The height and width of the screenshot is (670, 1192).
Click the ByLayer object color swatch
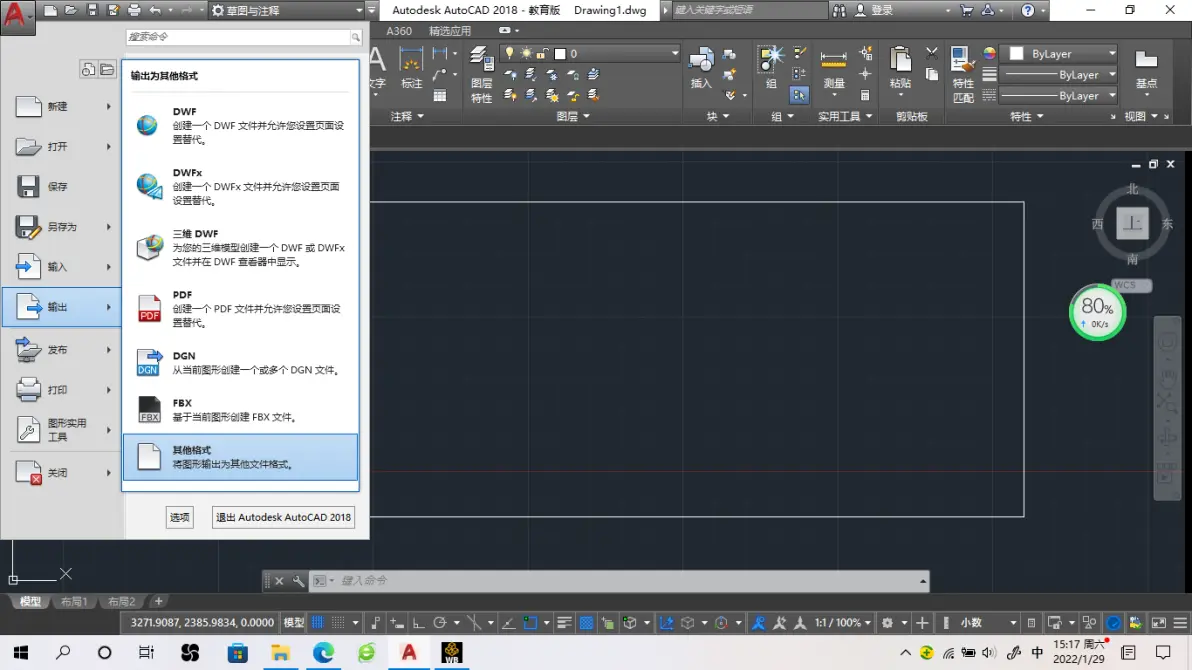click(x=1016, y=54)
